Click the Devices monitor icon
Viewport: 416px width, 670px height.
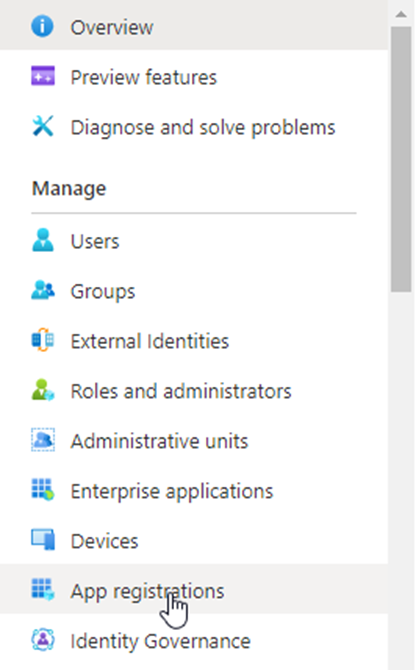tap(43, 540)
